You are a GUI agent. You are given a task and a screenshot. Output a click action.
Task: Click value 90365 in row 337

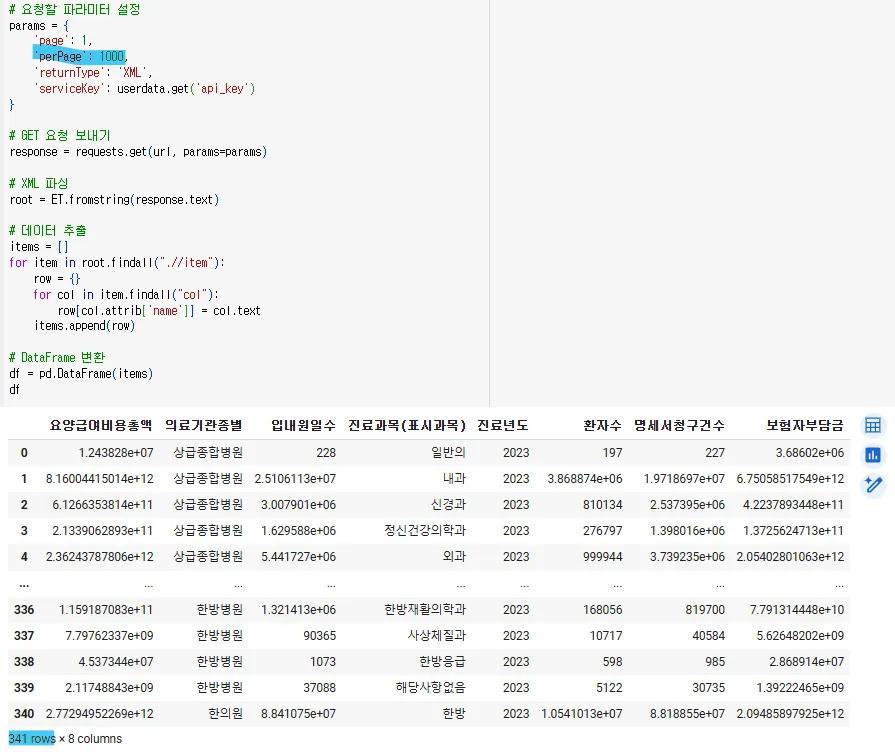[x=320, y=636]
